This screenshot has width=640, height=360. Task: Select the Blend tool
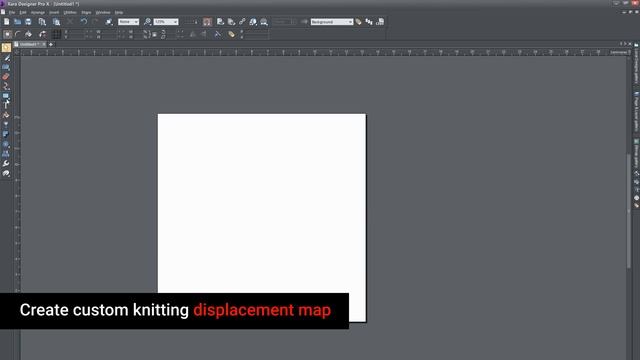(x=6, y=154)
